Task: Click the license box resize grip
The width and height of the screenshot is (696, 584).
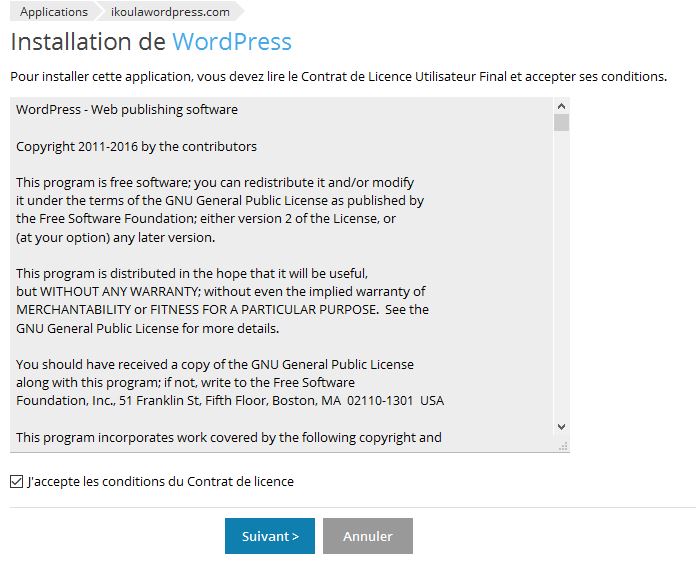Action: click(x=562, y=445)
